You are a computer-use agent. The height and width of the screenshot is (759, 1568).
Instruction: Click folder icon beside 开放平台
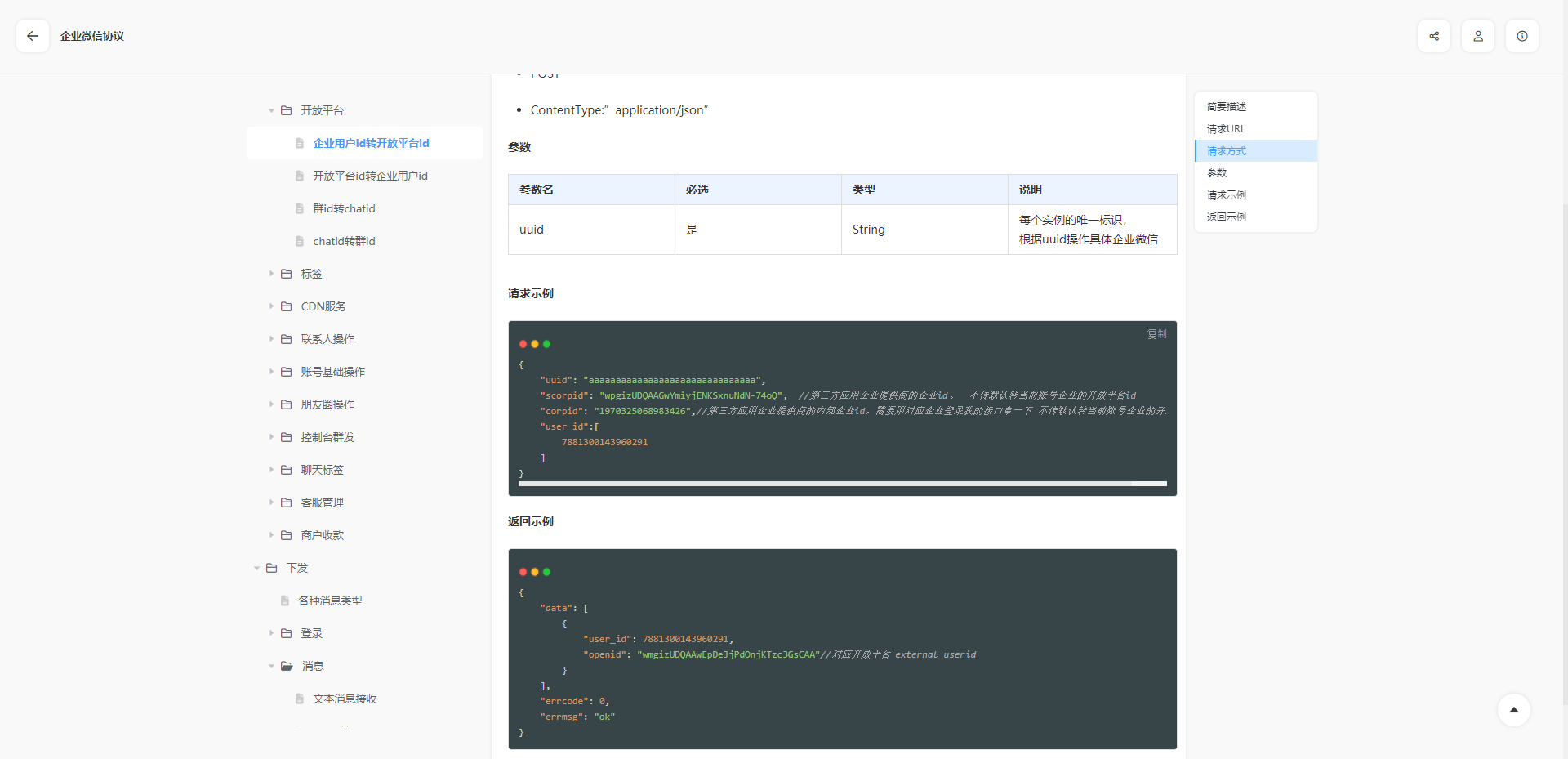287,110
